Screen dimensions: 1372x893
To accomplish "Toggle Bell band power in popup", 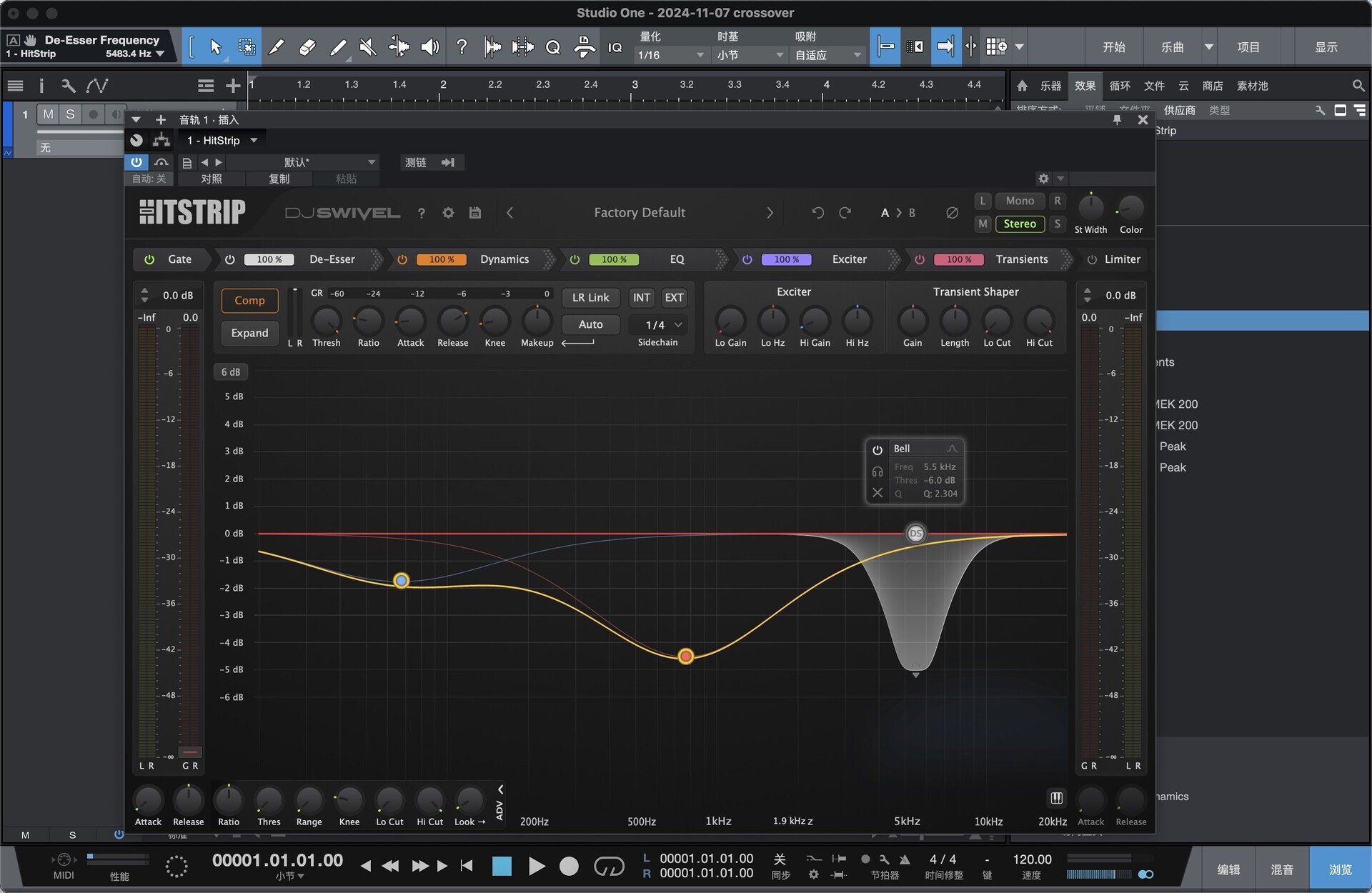I will [x=878, y=449].
